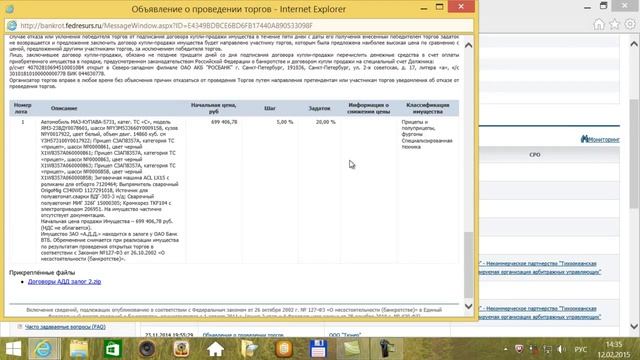Click the Шаг column header
The image size is (640, 360).
click(x=270, y=108)
